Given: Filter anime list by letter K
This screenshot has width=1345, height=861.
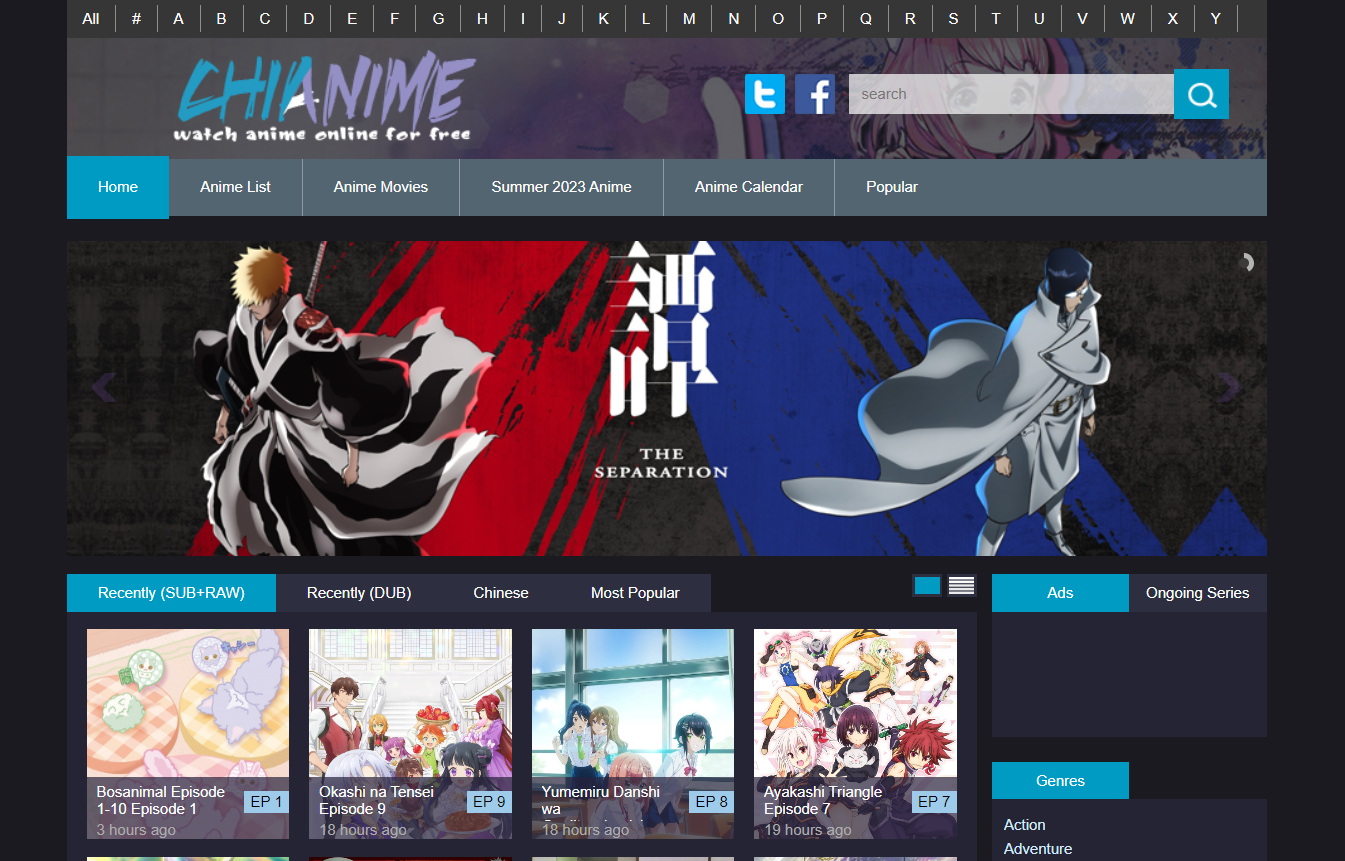Looking at the screenshot, I should click(603, 19).
